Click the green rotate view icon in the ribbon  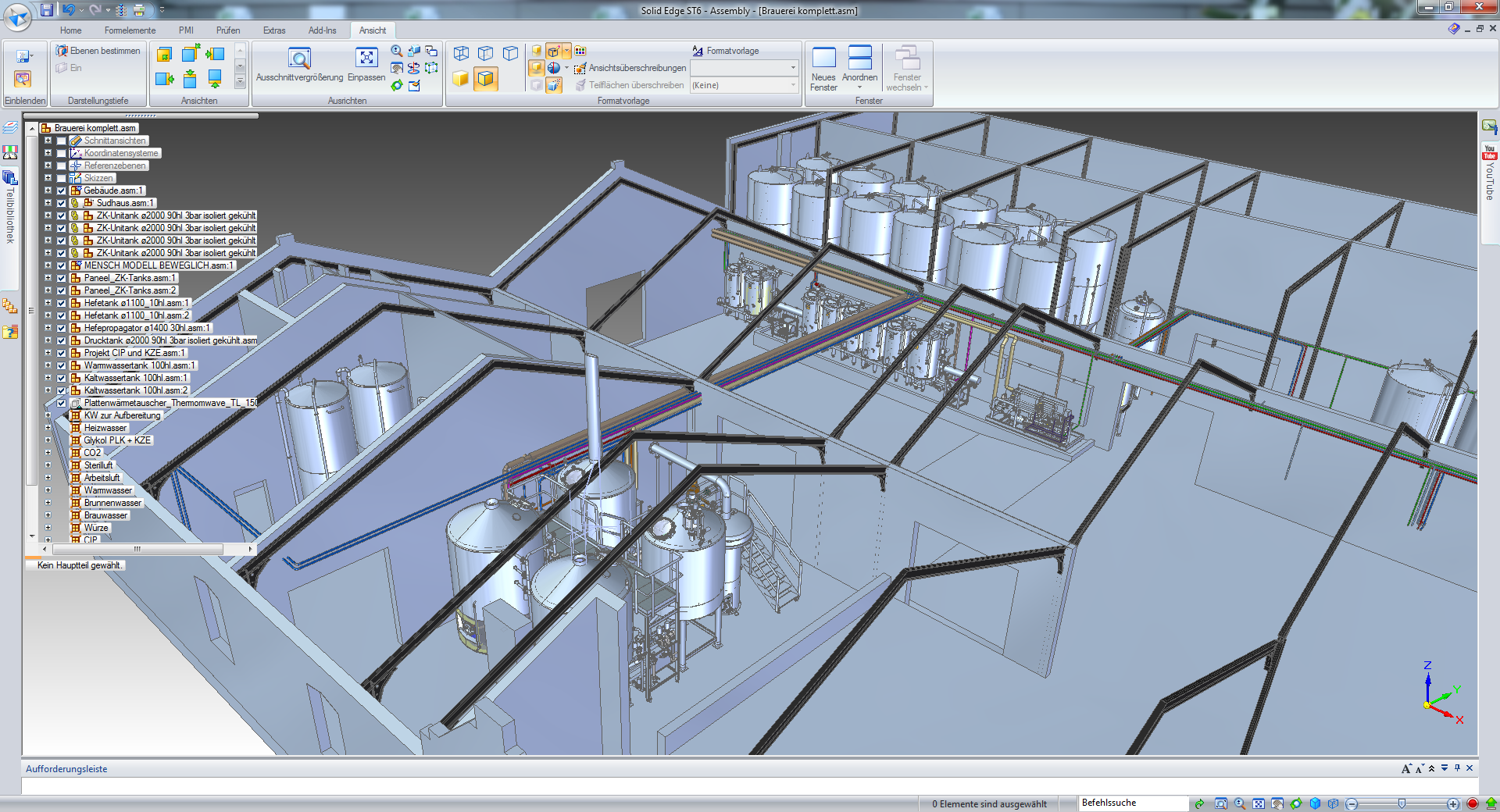click(x=397, y=85)
